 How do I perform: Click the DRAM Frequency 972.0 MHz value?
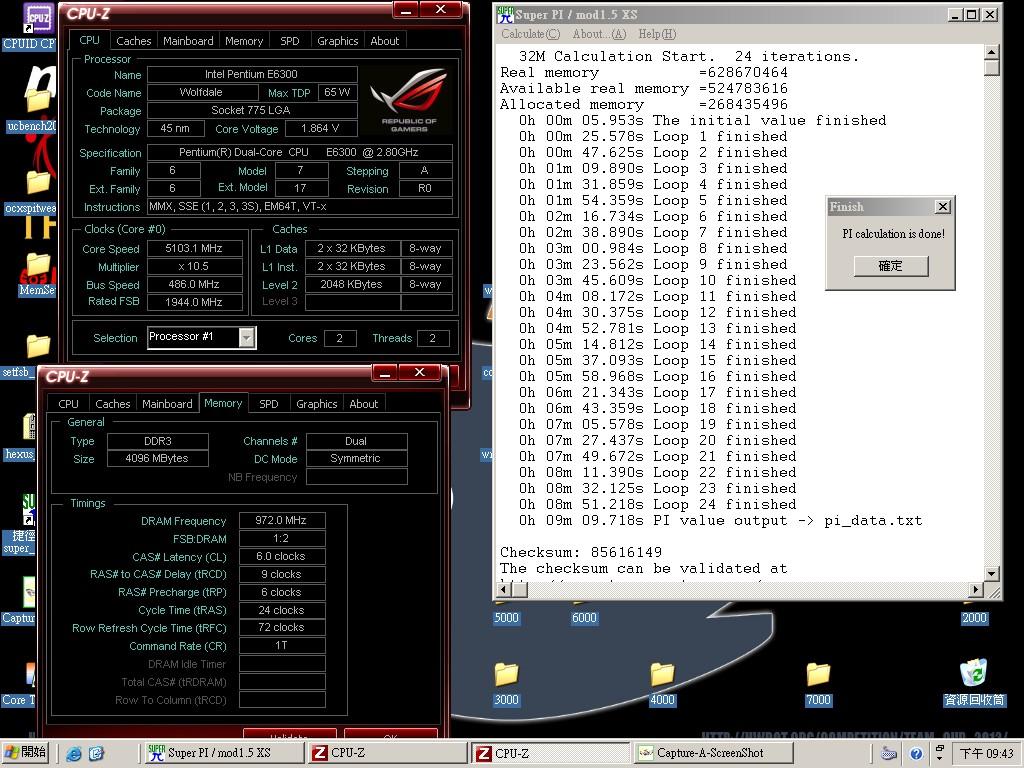tap(281, 520)
